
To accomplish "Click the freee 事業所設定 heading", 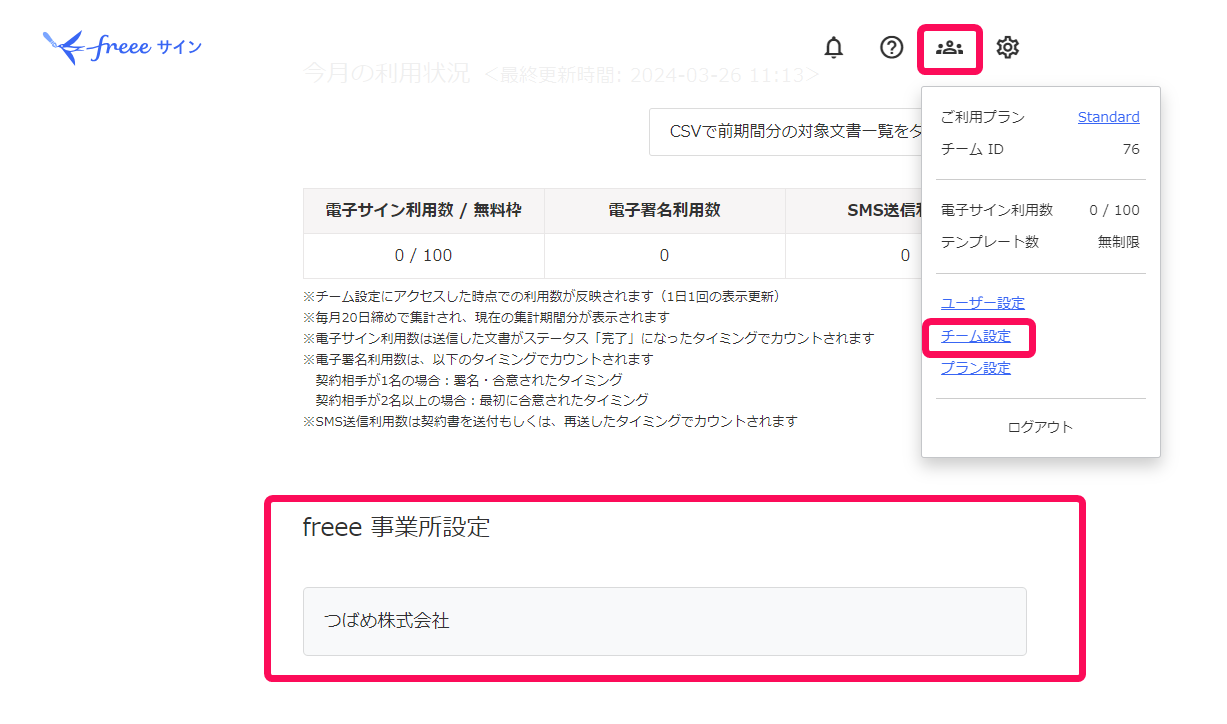I will [397, 527].
